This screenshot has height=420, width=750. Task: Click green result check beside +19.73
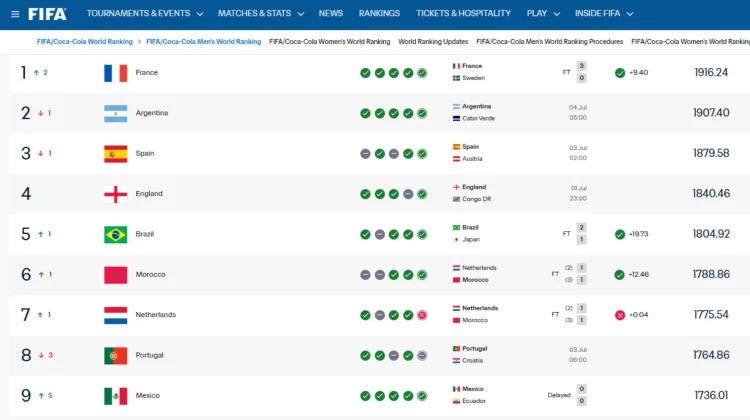[x=619, y=234]
